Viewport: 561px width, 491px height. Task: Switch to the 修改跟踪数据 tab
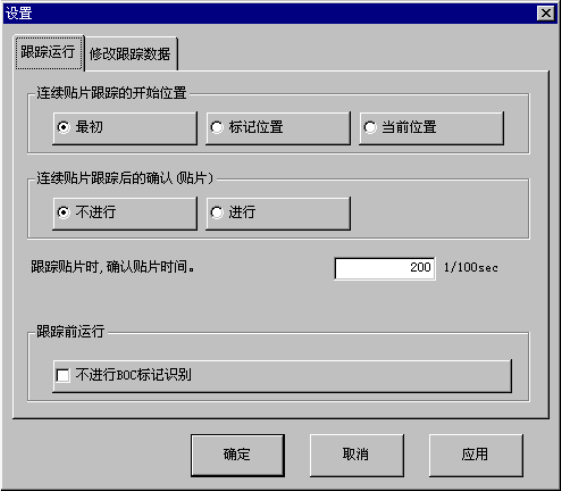click(130, 54)
